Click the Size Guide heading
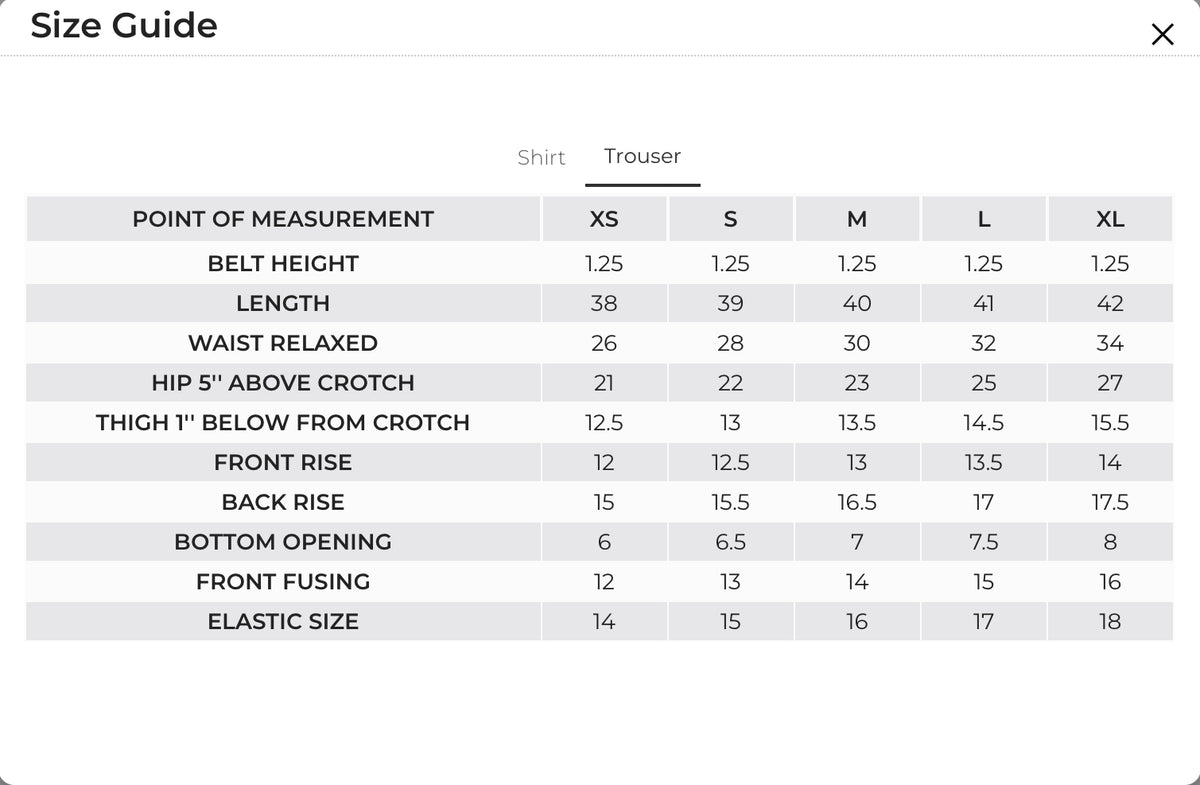Image resolution: width=1200 pixels, height=785 pixels. (x=124, y=25)
